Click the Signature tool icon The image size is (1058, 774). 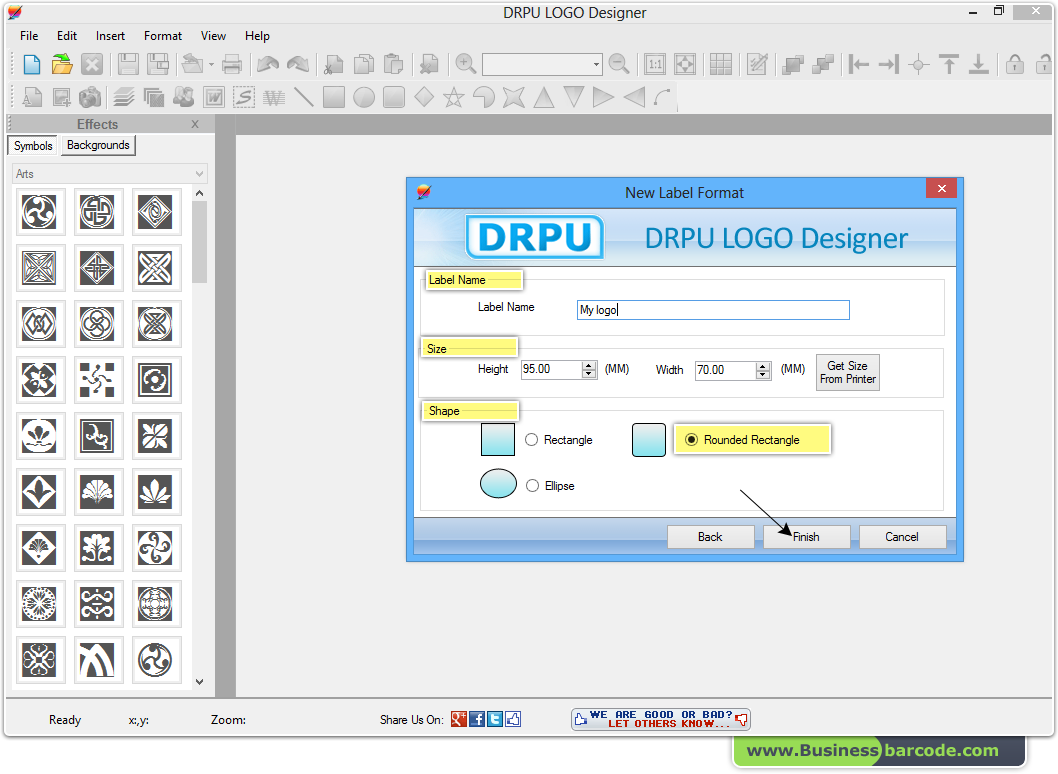(244, 97)
